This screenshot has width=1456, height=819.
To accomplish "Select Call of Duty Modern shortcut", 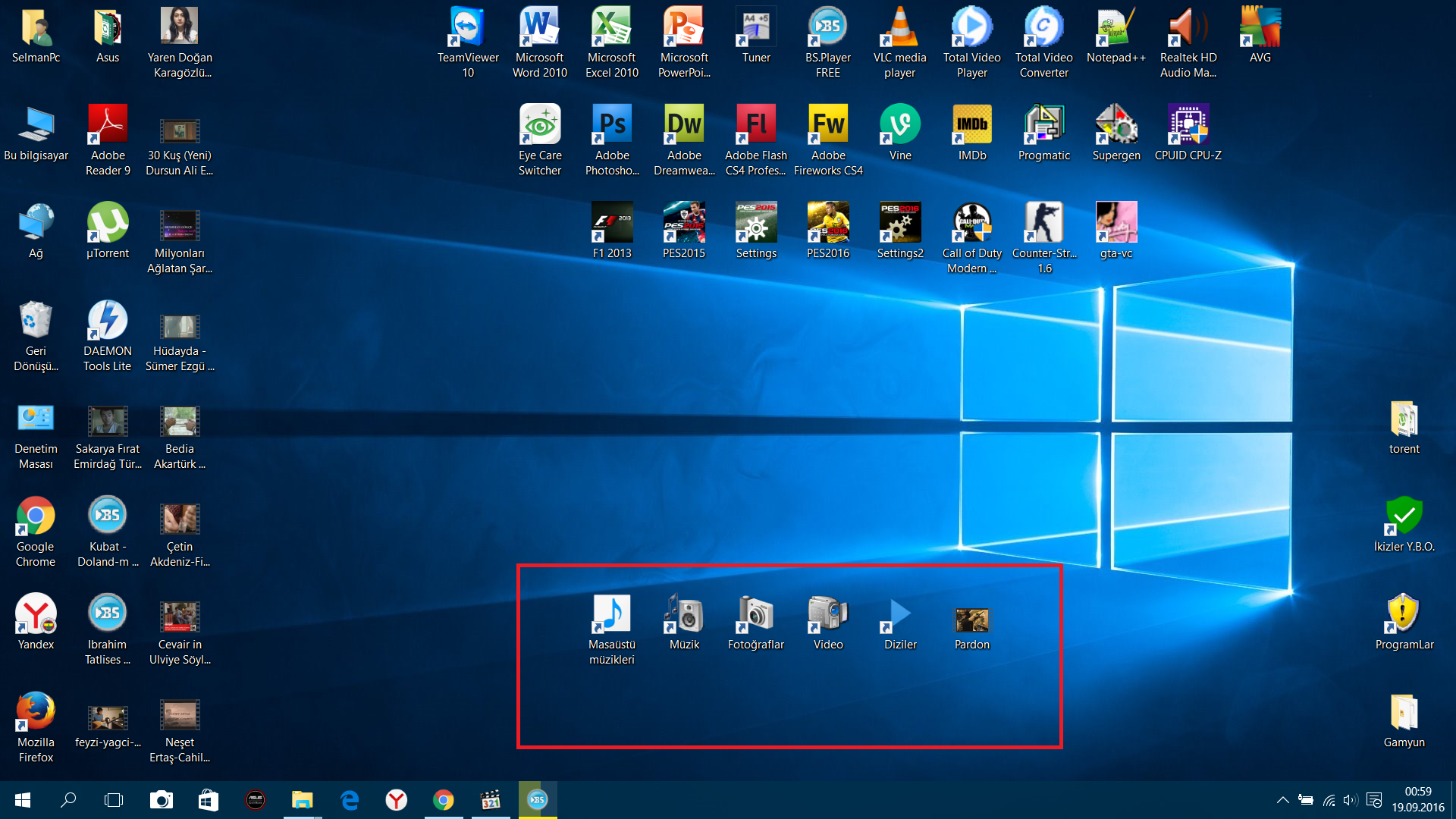I will click(972, 238).
